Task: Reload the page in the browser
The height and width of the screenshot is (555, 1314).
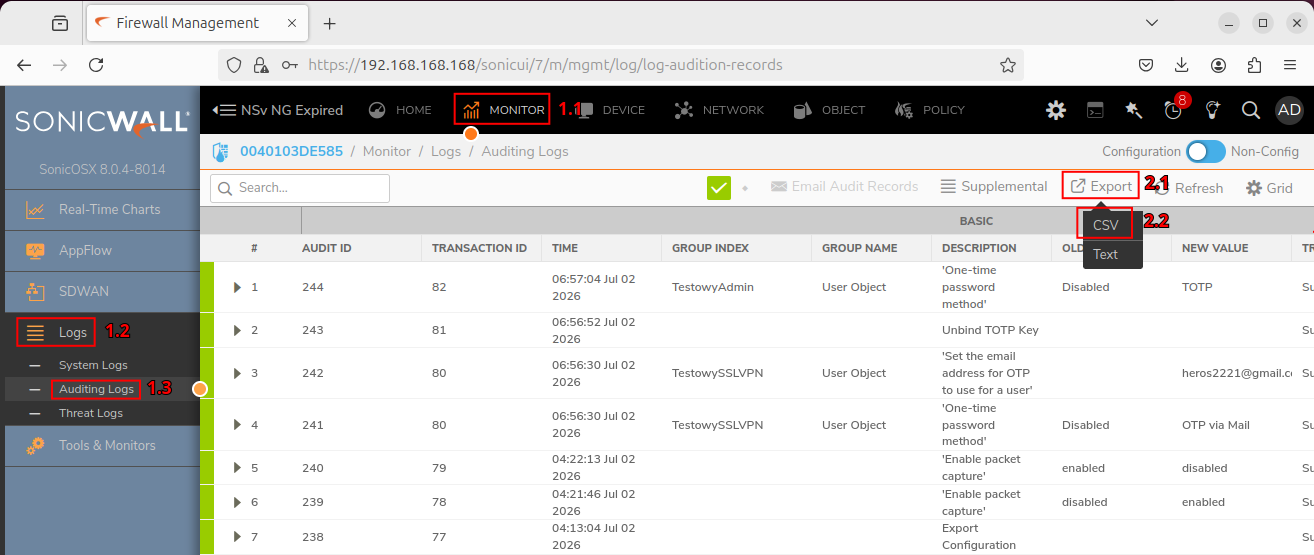Action: [96, 65]
